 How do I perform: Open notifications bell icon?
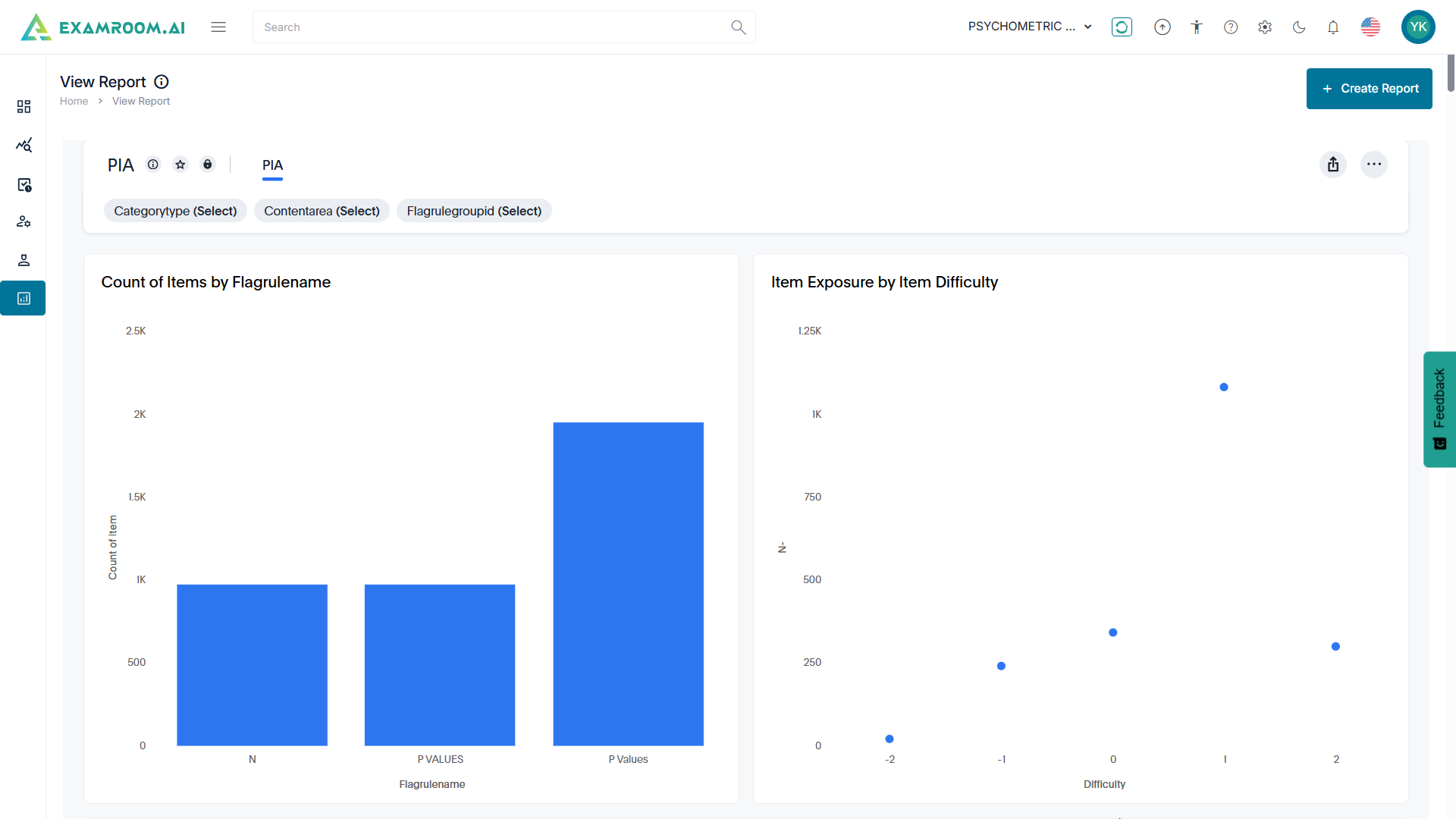click(x=1333, y=27)
